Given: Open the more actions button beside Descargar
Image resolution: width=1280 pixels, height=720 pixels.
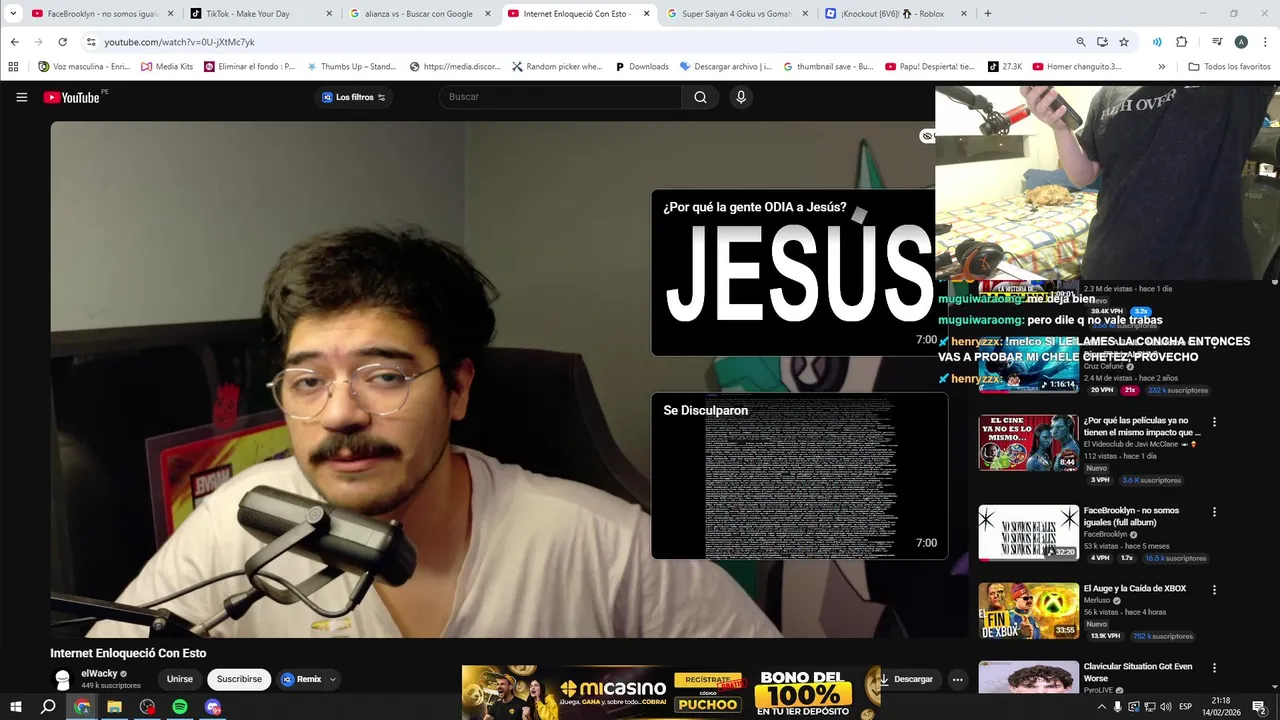Looking at the screenshot, I should 957,679.
